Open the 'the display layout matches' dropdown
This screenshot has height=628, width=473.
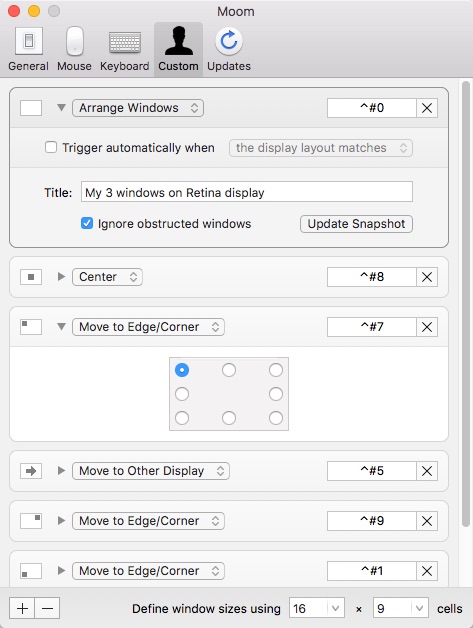[321, 148]
